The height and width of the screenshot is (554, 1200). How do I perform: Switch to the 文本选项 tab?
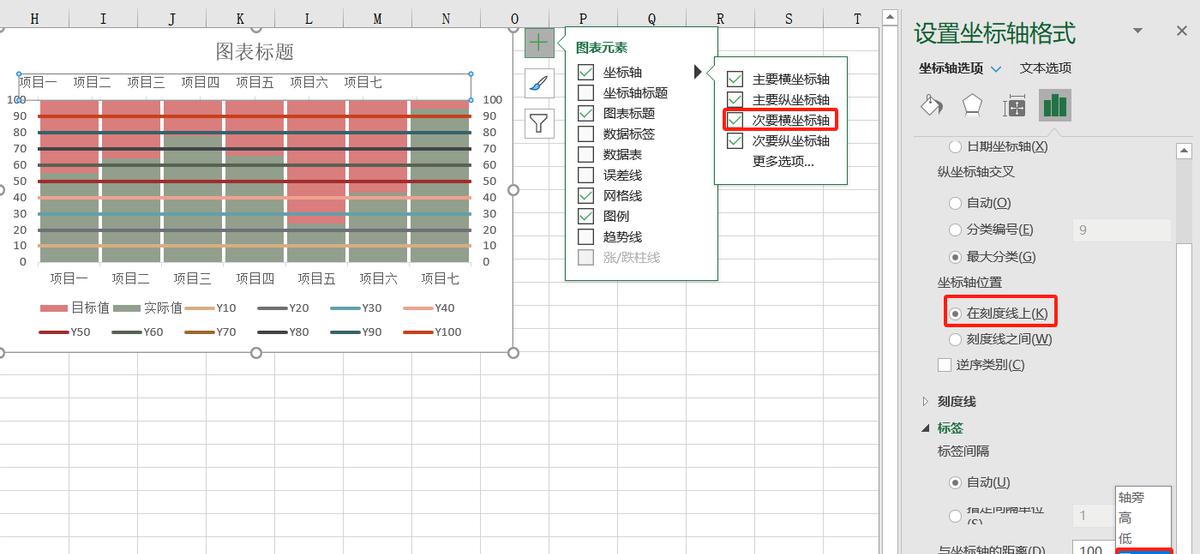click(1045, 68)
